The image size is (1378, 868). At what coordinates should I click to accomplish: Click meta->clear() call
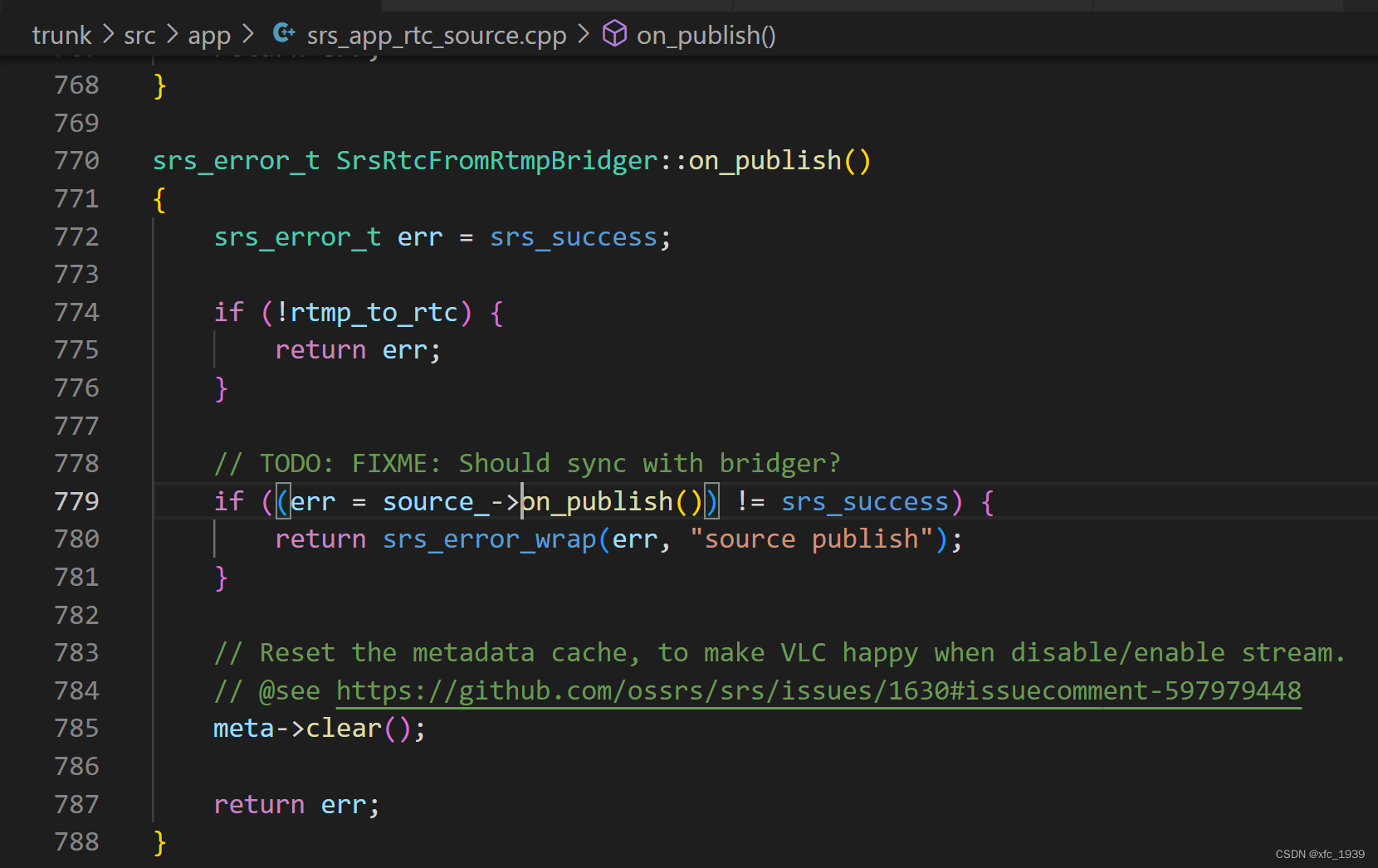pyautogui.click(x=312, y=729)
